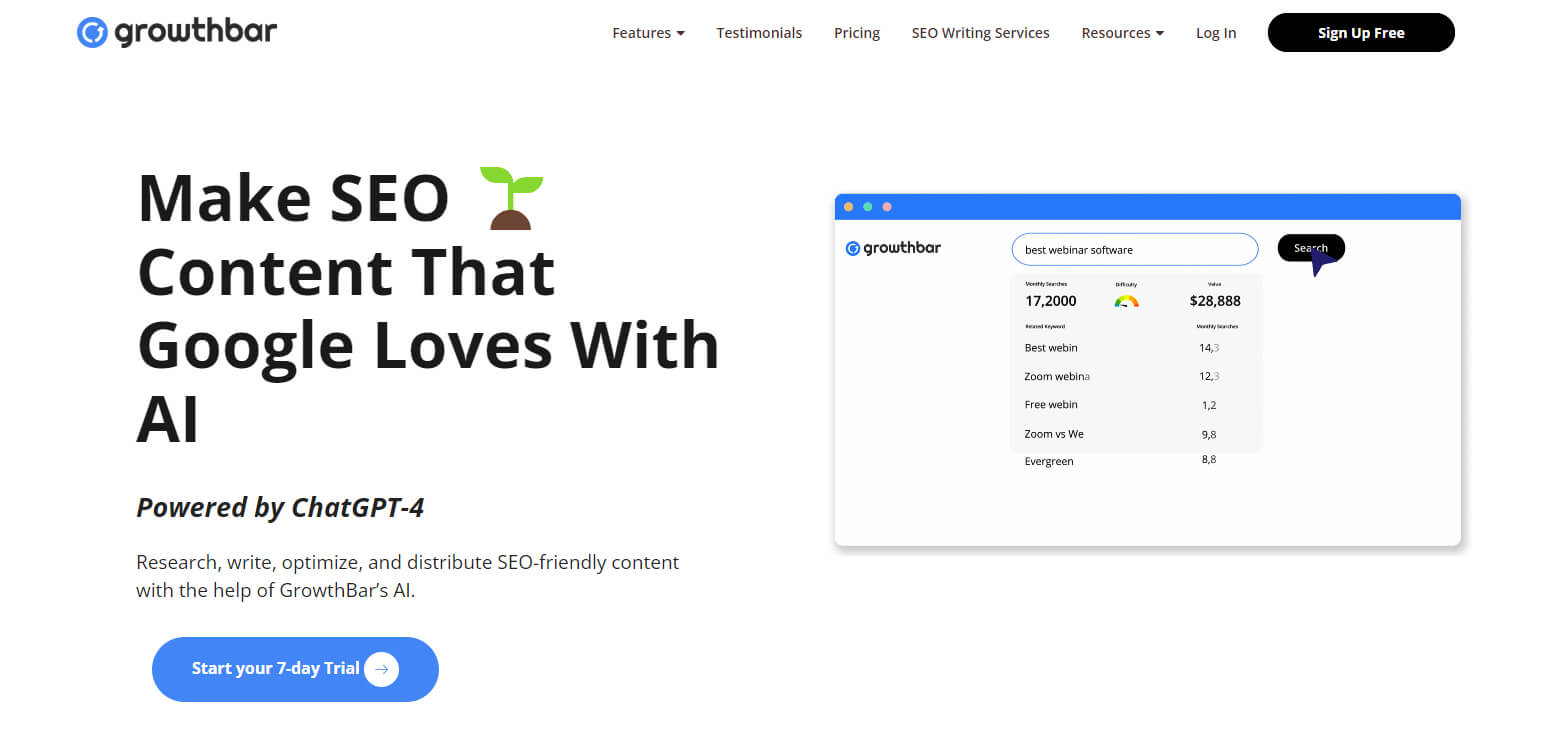Click the 'Make SEO Content' headline
Viewport: 1546px width, 731px height.
pos(428,309)
